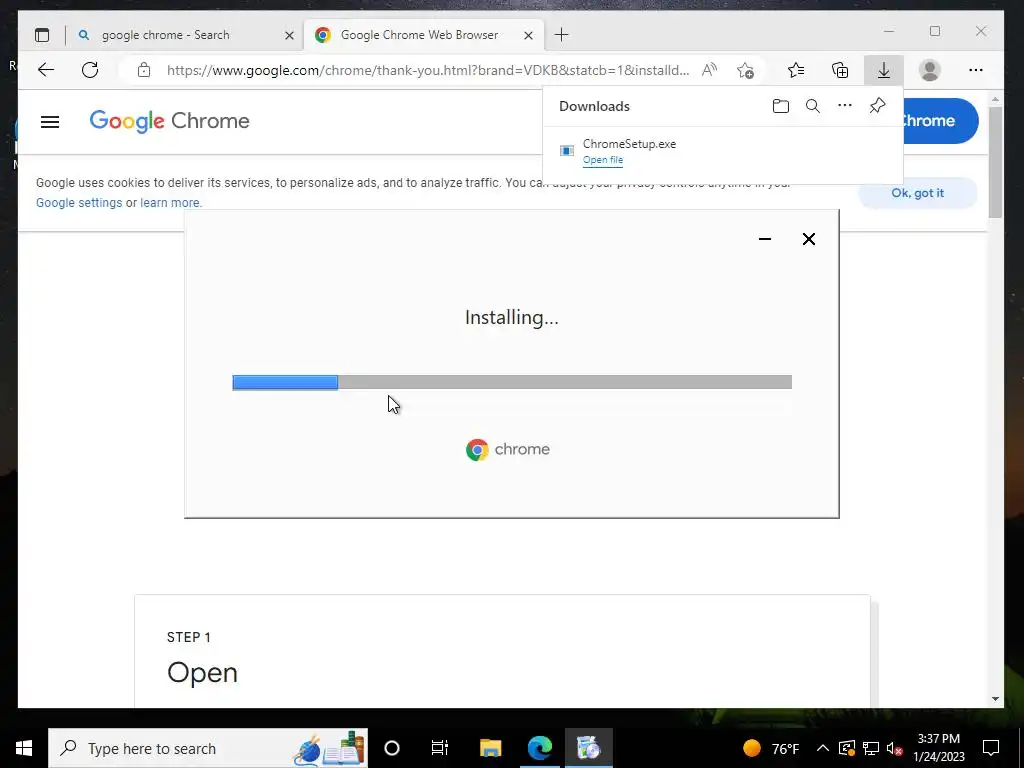Select the Google Chrome Web Browser tab
The image size is (1024, 768).
(425, 35)
